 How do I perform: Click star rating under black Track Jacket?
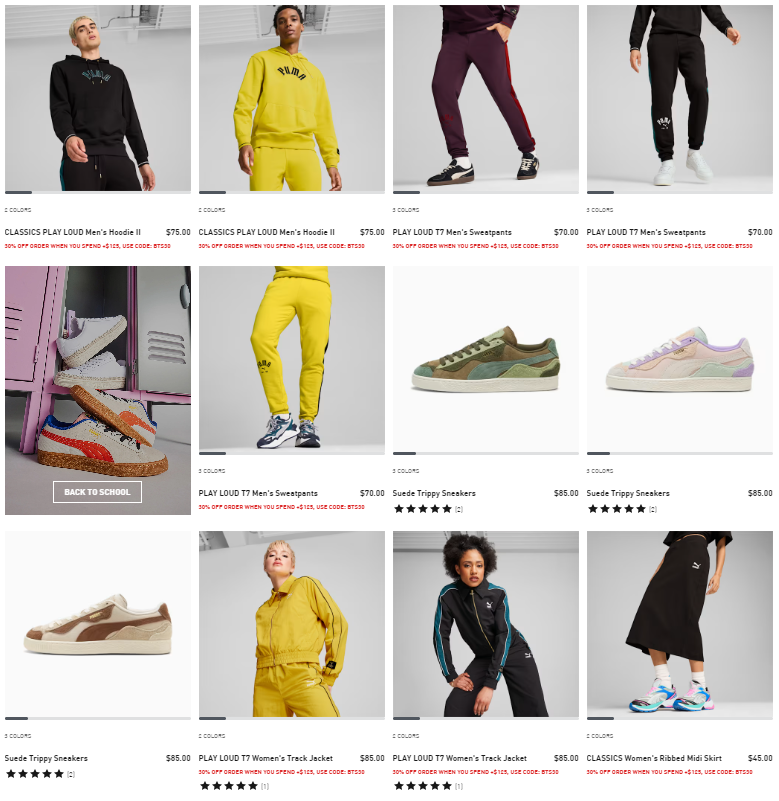coord(428,786)
